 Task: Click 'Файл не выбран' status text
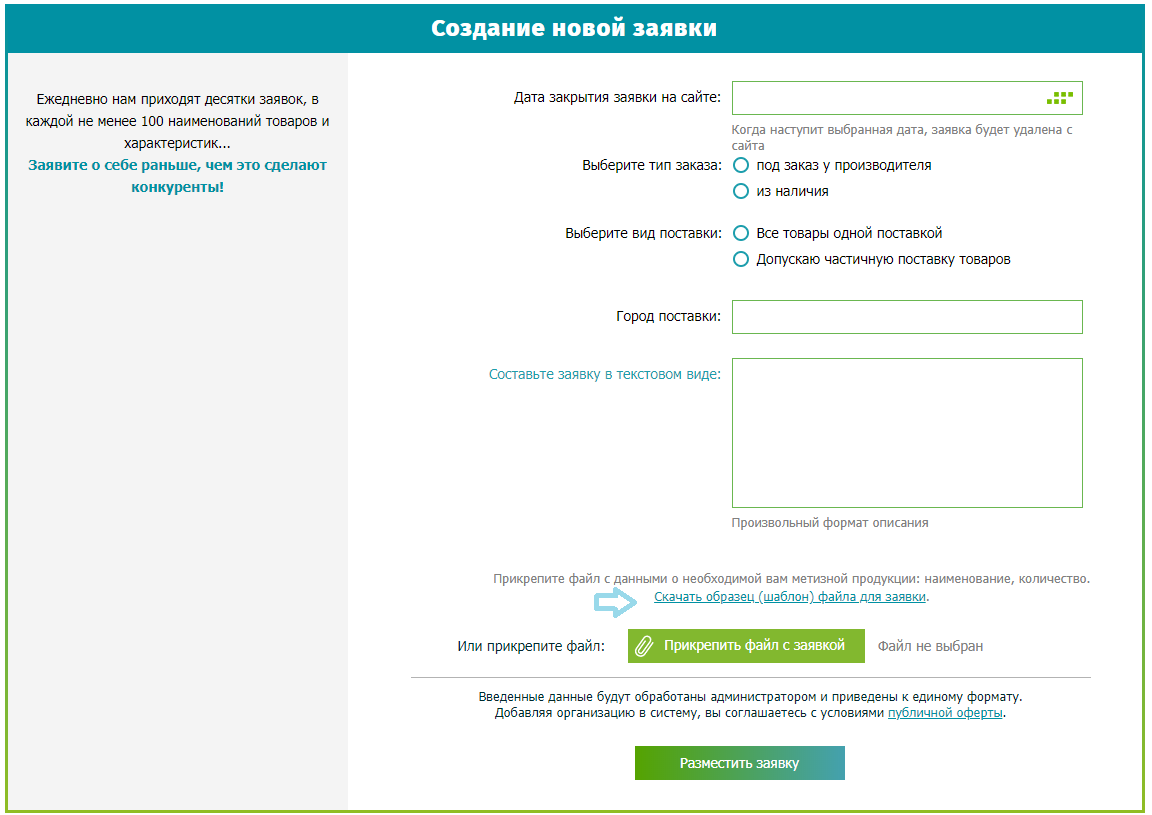[930, 646]
